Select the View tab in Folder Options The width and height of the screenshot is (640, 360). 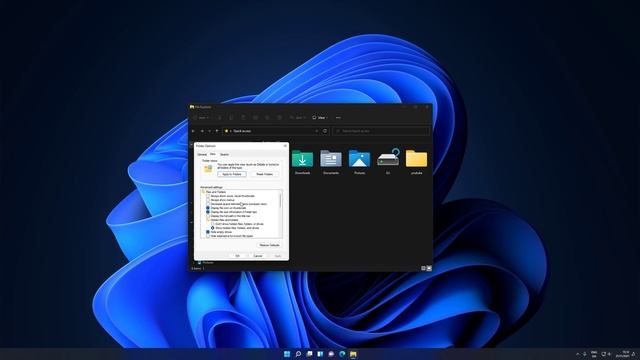(213, 154)
